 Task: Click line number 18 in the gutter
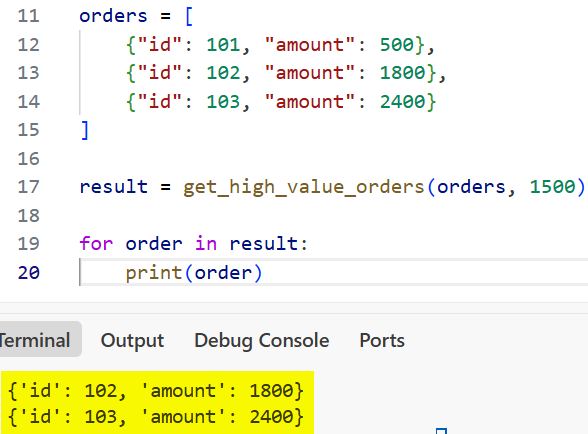28,216
